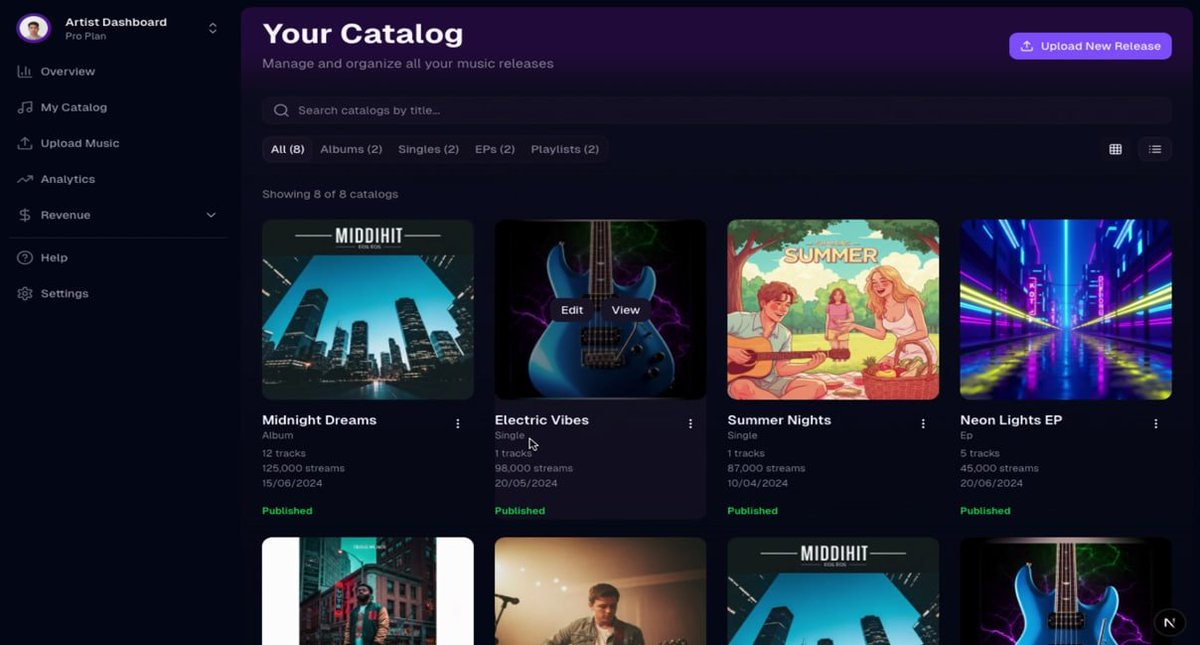Click the Revenue dollar sign icon
Screen dimensions: 1200x645
25,215
